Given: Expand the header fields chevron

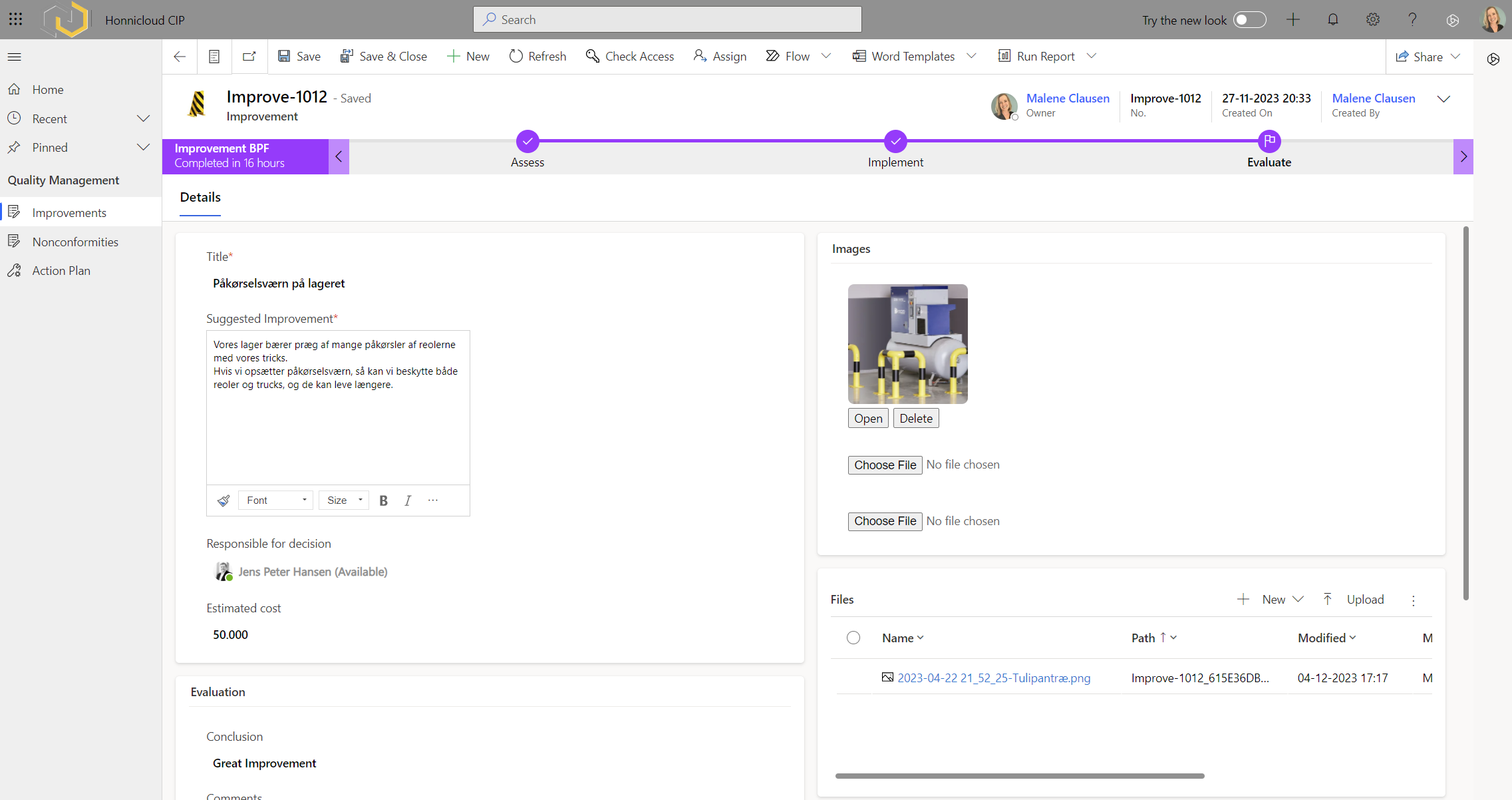Looking at the screenshot, I should 1443,99.
